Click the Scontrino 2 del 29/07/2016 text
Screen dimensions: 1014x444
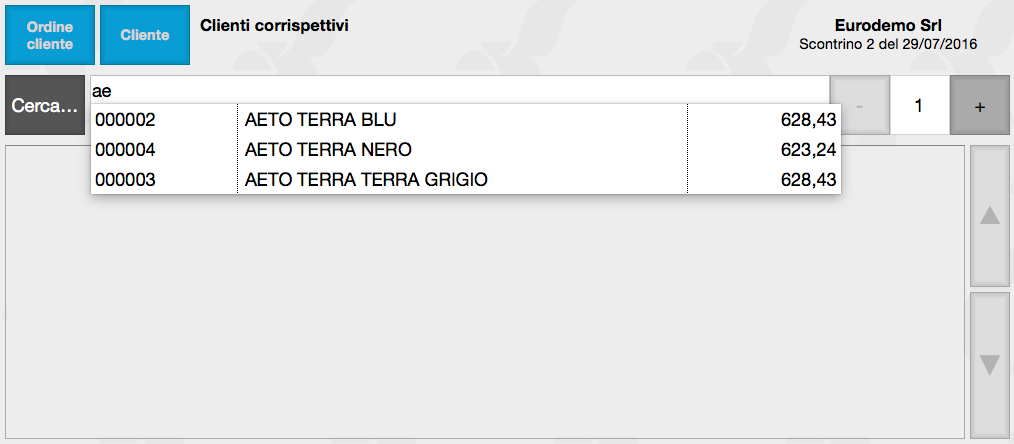(888, 45)
